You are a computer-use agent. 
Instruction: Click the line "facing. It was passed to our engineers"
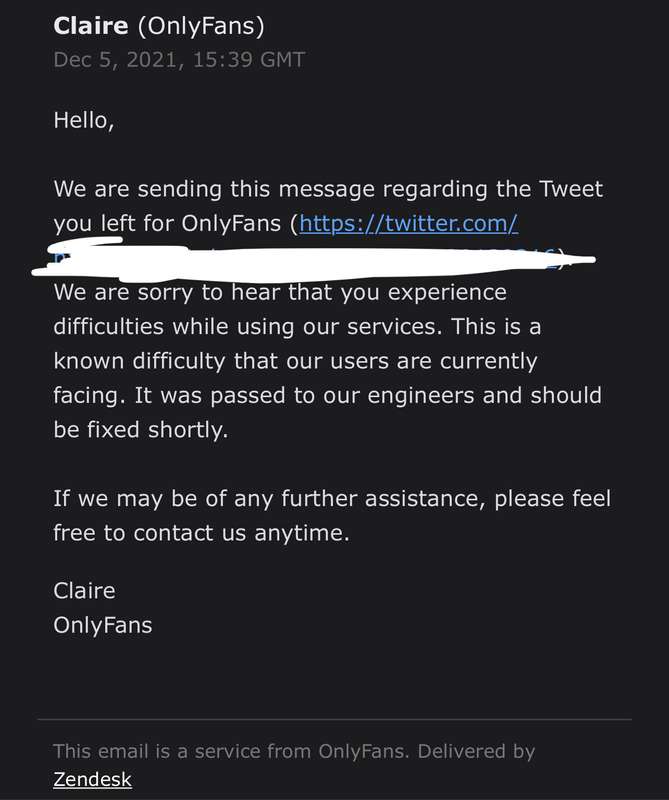pos(328,396)
